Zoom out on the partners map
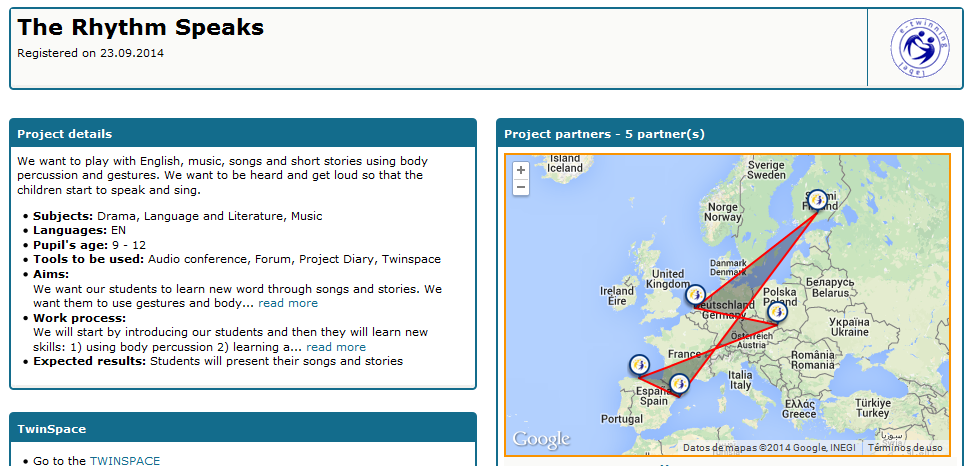 [x=521, y=187]
